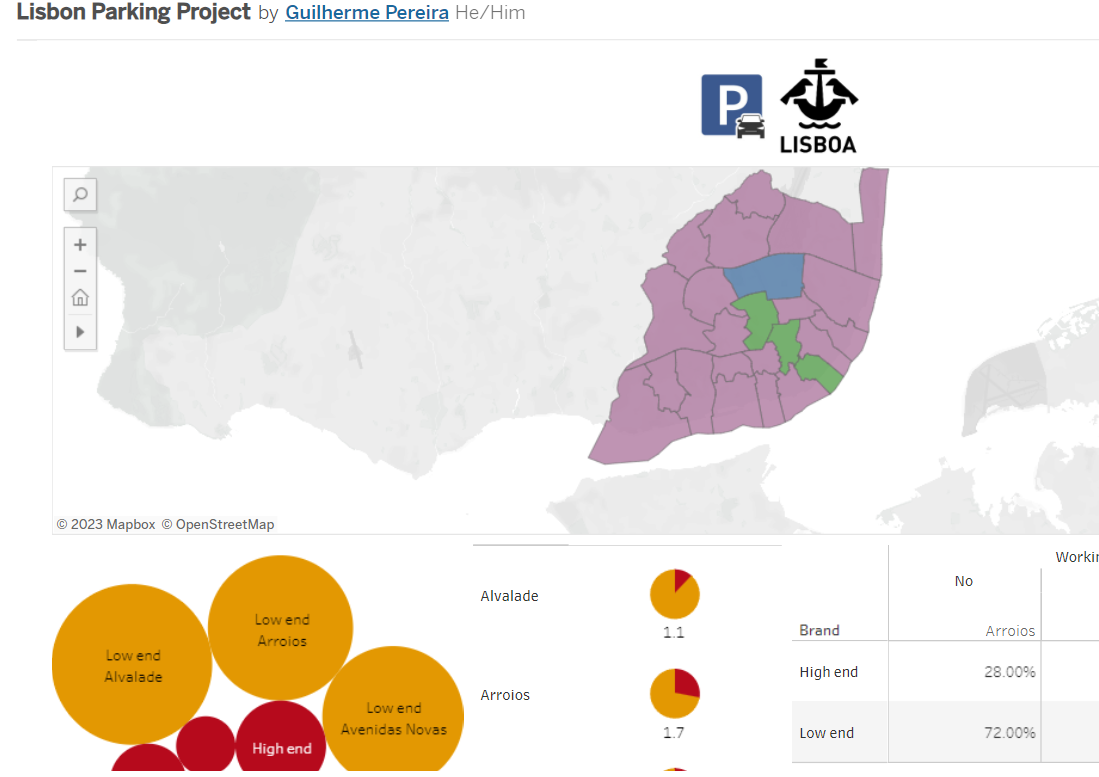Click the Arroios pie chart
Image resolution: width=1099 pixels, height=777 pixels.
[674, 694]
